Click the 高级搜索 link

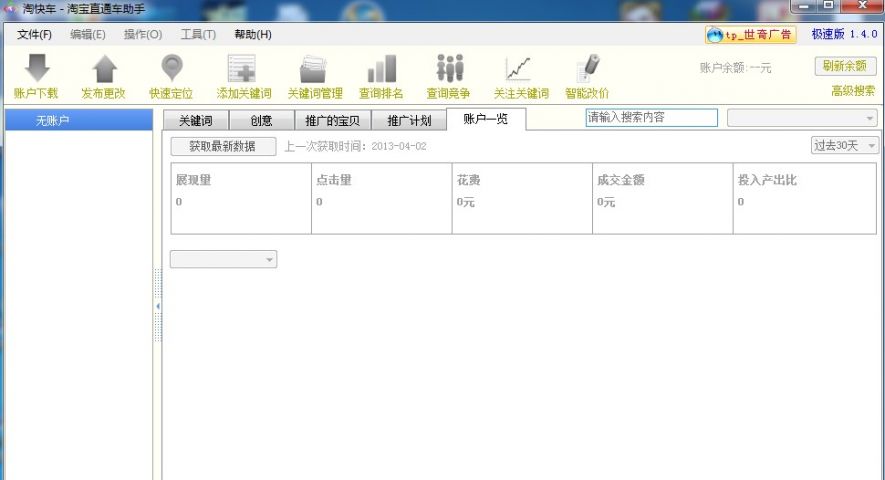pyautogui.click(x=852, y=91)
